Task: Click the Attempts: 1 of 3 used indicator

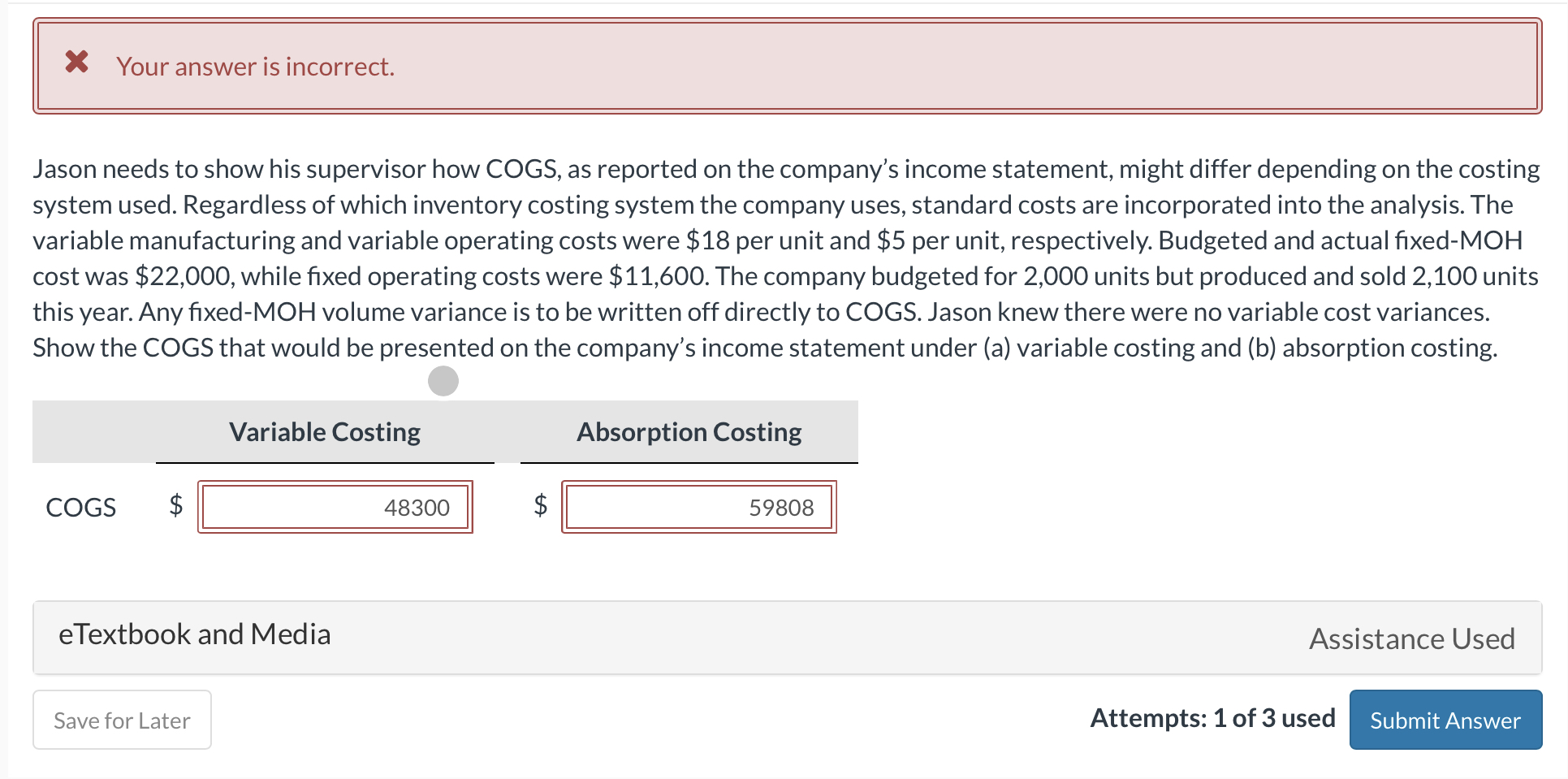Action: (x=1212, y=717)
